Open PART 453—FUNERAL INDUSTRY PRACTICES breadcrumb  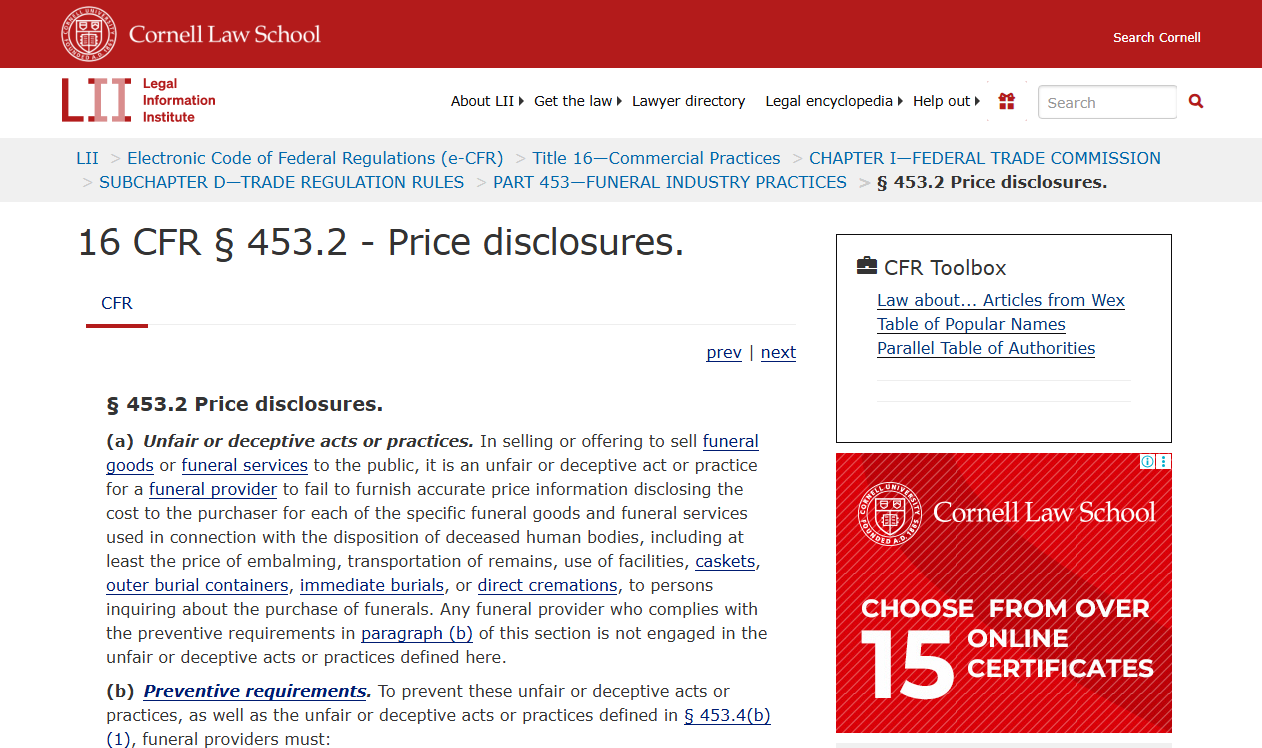click(x=670, y=182)
